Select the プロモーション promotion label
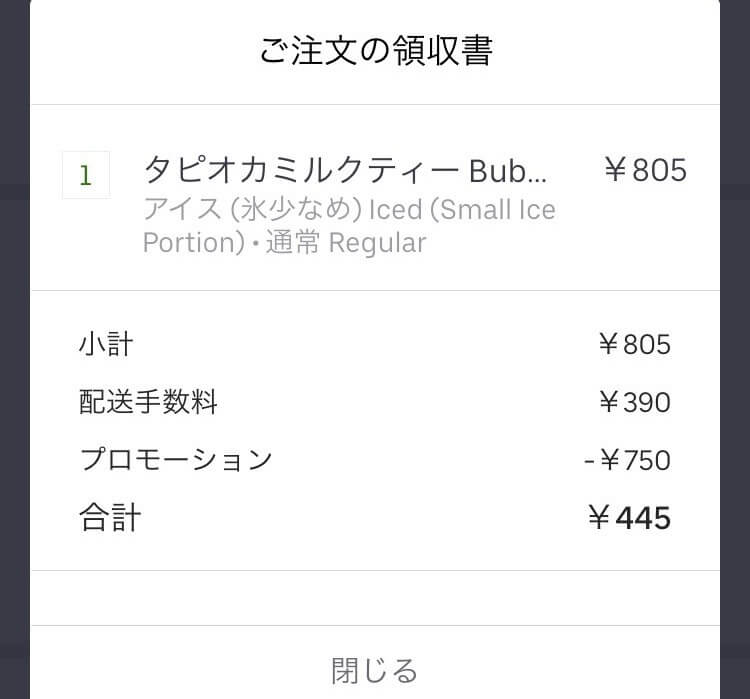 [176, 459]
